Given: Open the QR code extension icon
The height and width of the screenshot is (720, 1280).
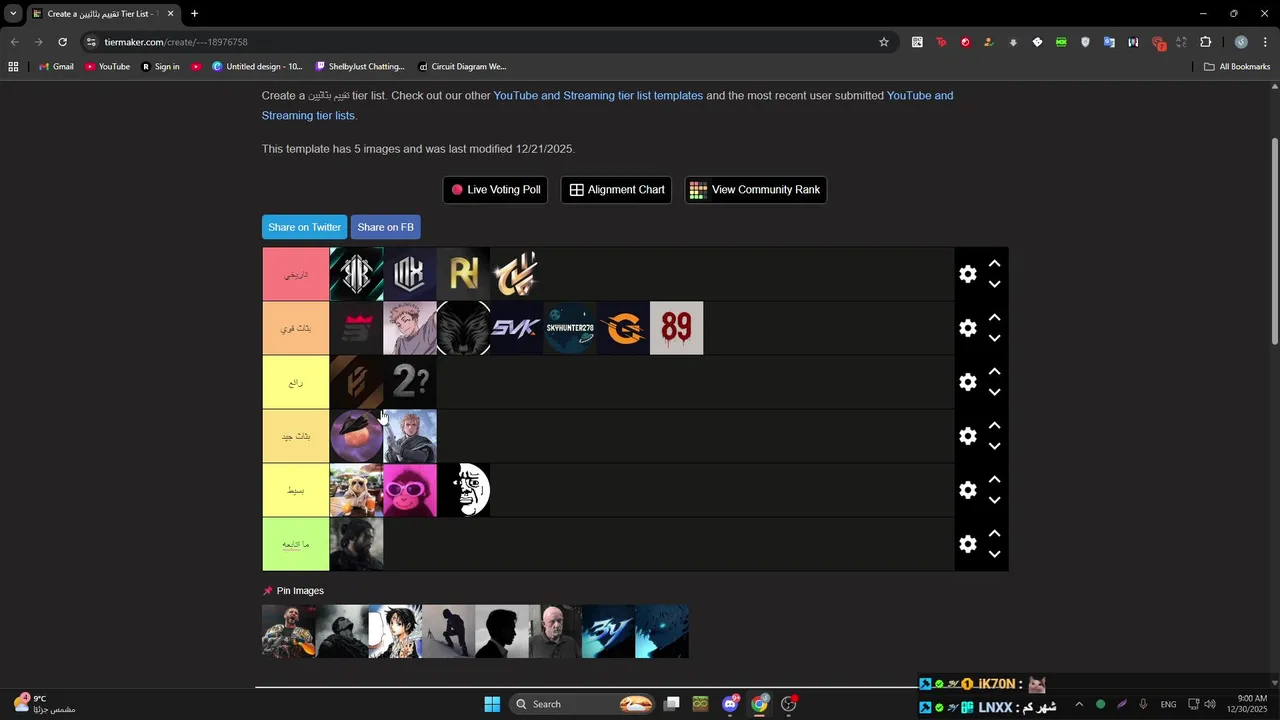Looking at the screenshot, I should click(x=917, y=42).
